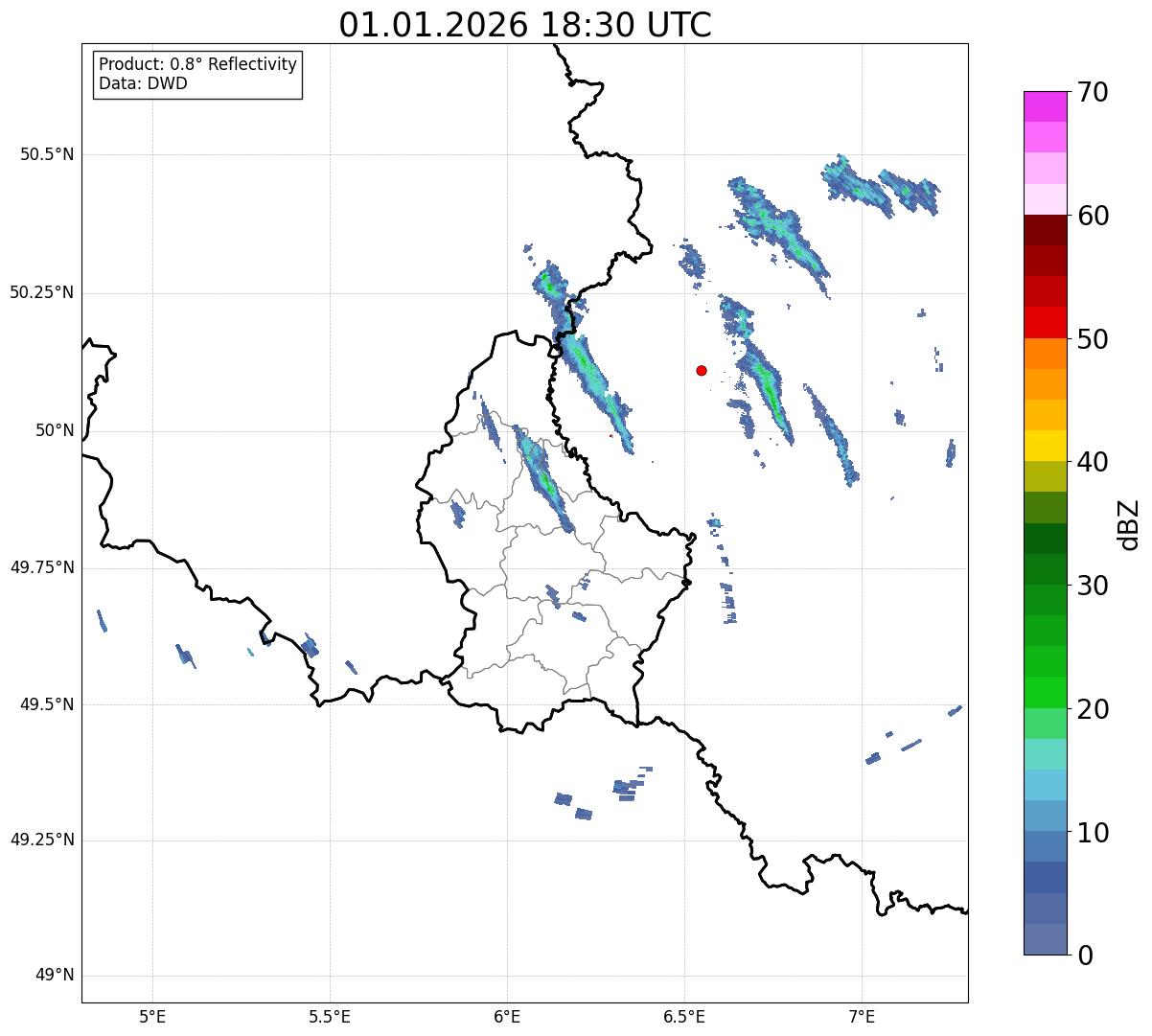The image size is (1152, 1036).
Task: Click the red station marker dot
Action: tap(702, 370)
